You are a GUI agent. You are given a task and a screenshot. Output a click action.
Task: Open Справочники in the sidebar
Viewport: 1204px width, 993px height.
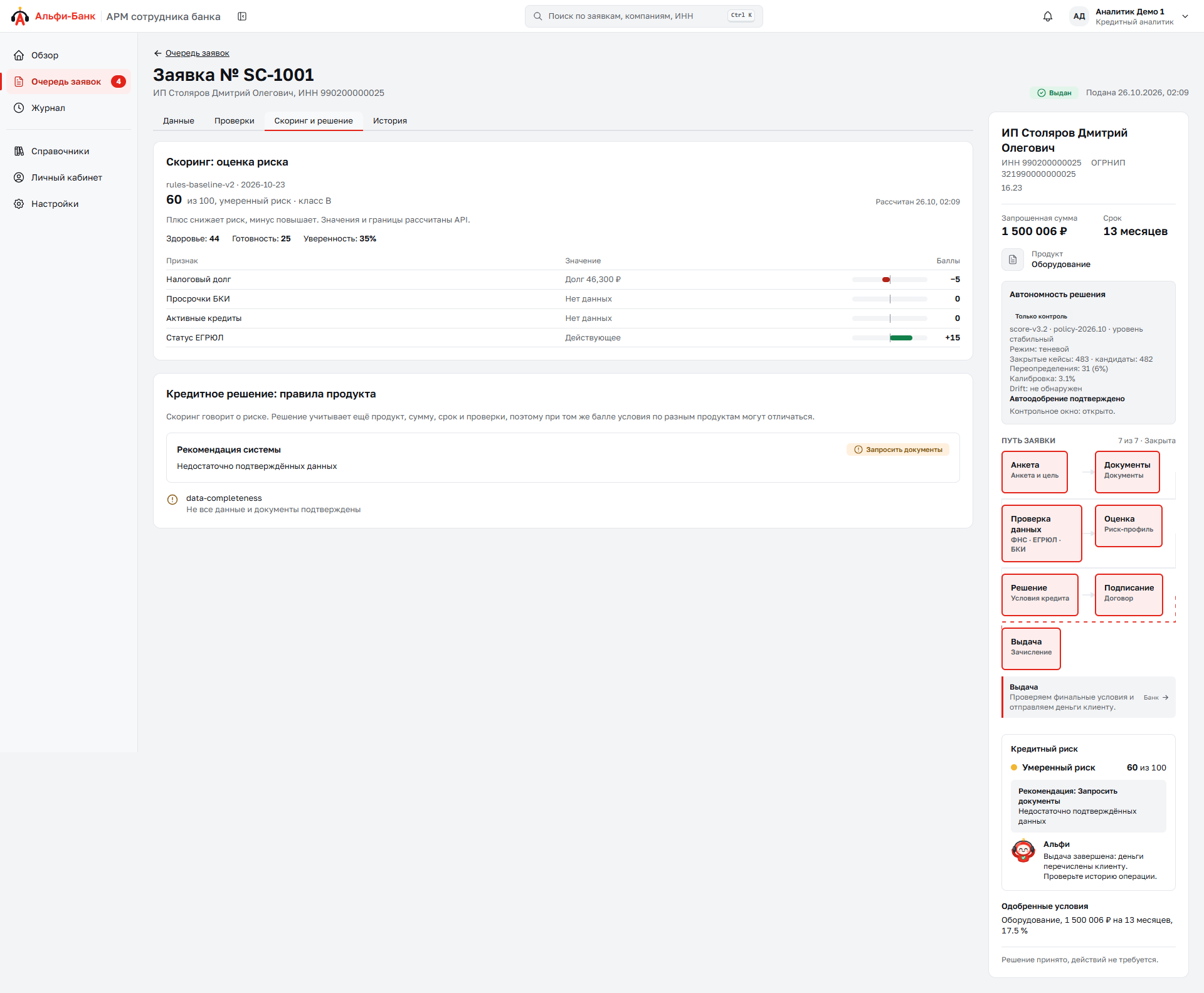click(69, 151)
